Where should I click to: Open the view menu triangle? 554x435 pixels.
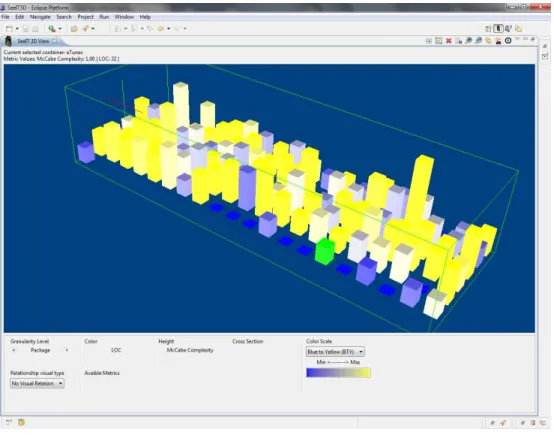click(x=517, y=39)
